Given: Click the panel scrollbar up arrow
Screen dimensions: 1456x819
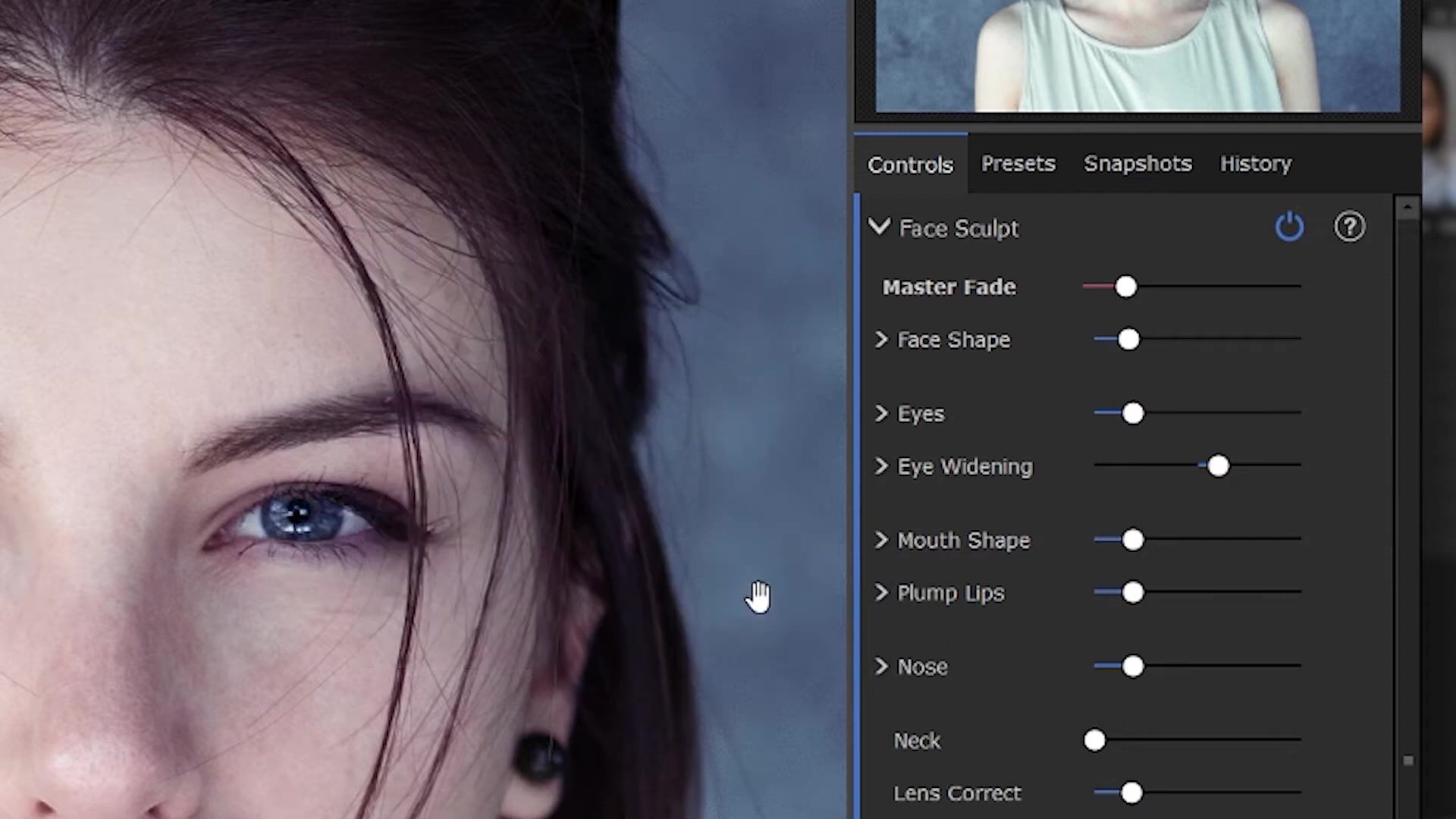Looking at the screenshot, I should (1407, 207).
